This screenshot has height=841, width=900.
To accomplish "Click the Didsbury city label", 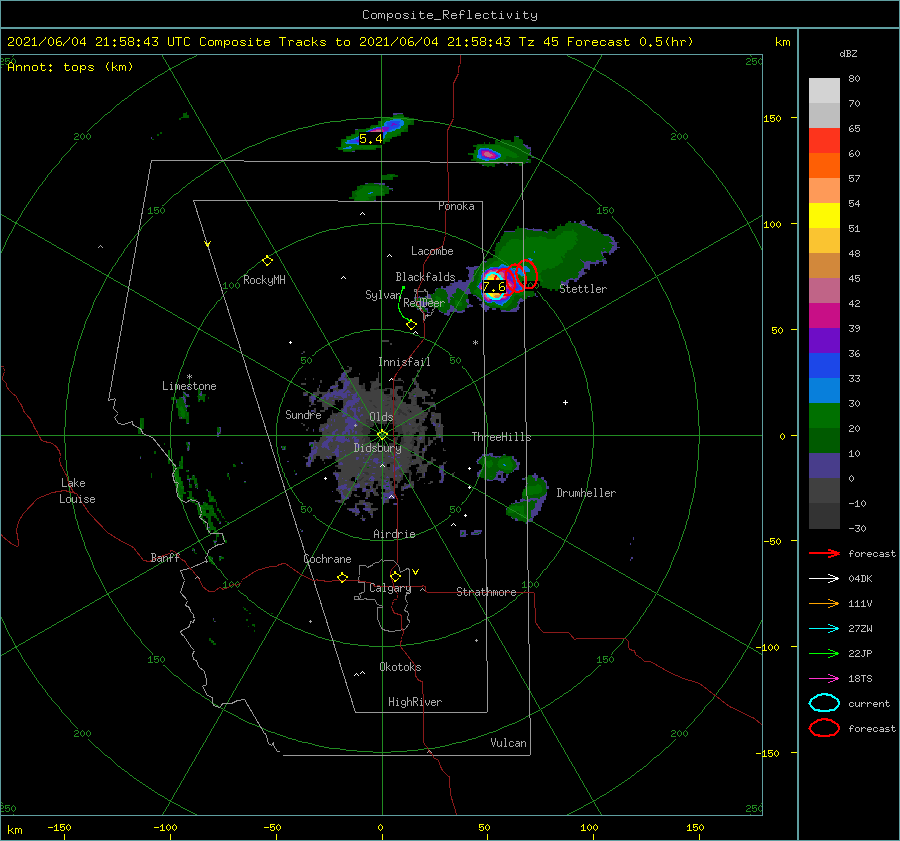I will pyautogui.click(x=377, y=448).
